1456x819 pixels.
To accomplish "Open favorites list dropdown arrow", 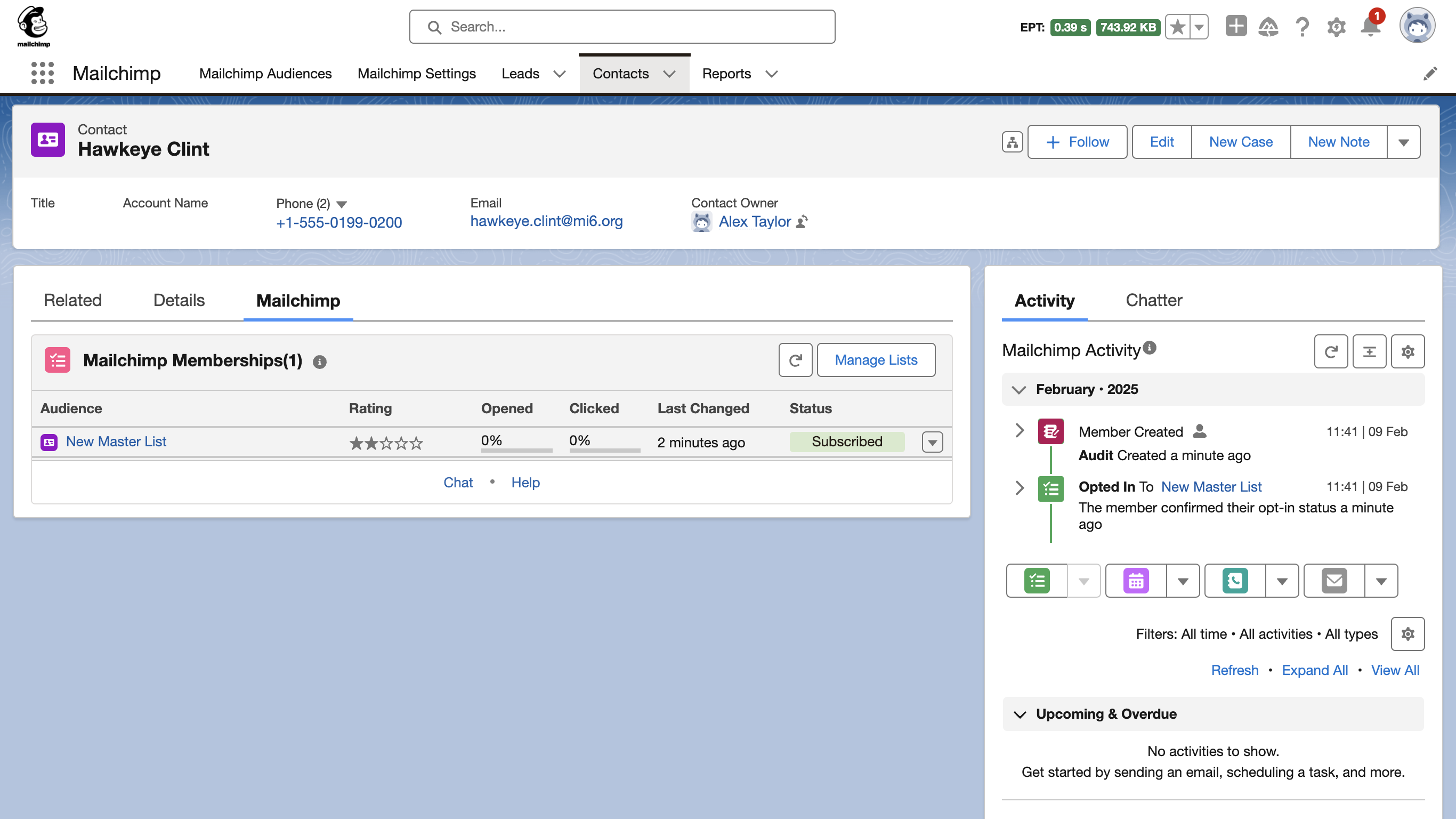I will pos(1199,27).
